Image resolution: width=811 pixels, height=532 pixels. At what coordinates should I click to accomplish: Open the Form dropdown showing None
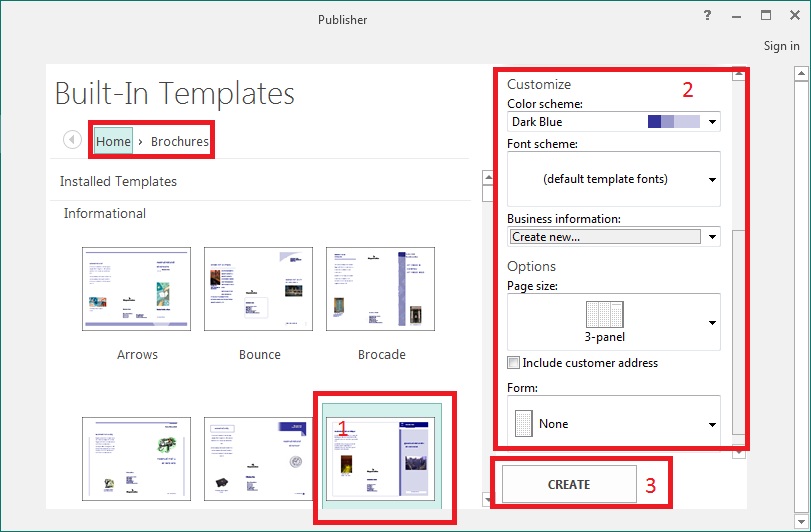[712, 424]
